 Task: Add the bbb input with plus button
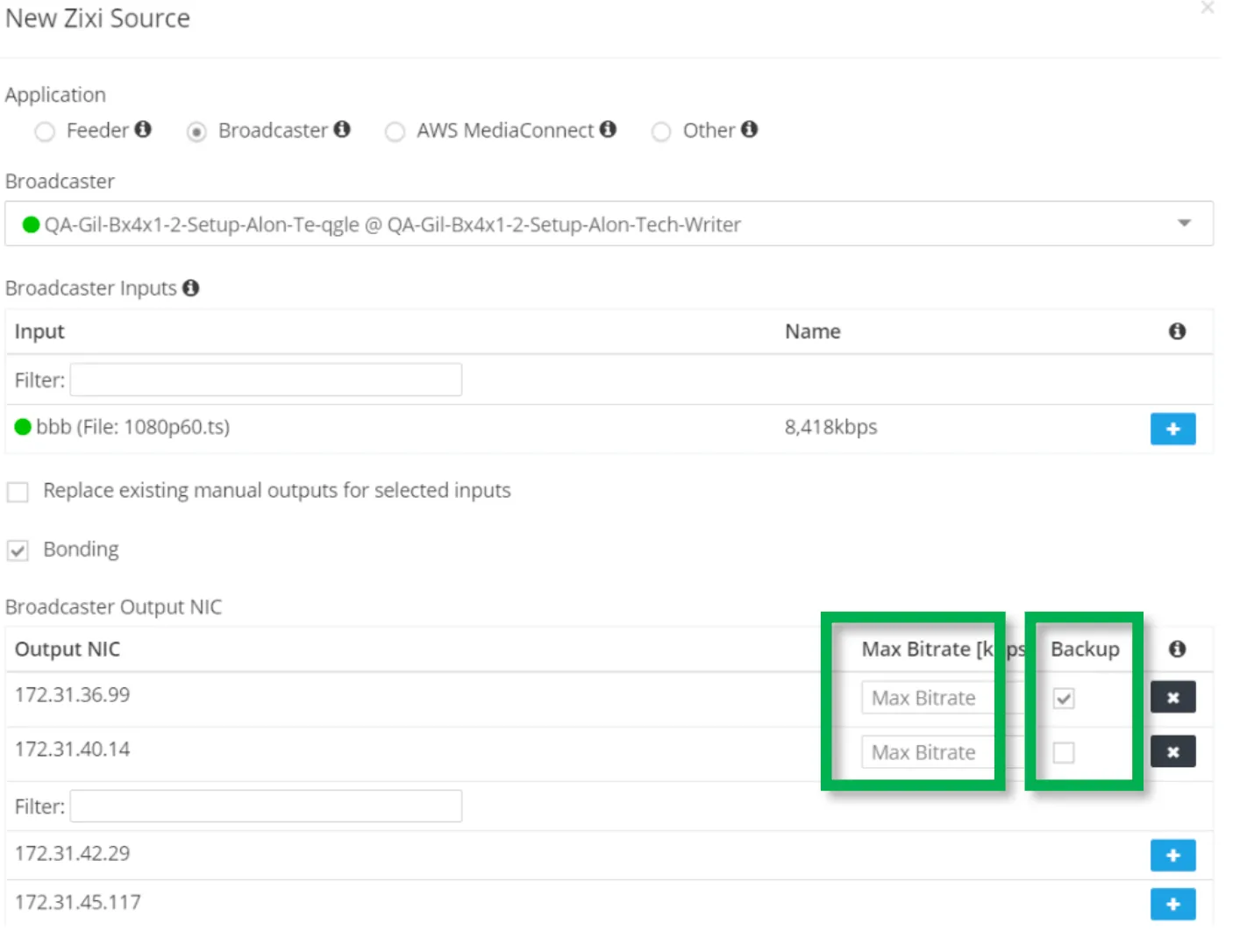click(x=1172, y=429)
